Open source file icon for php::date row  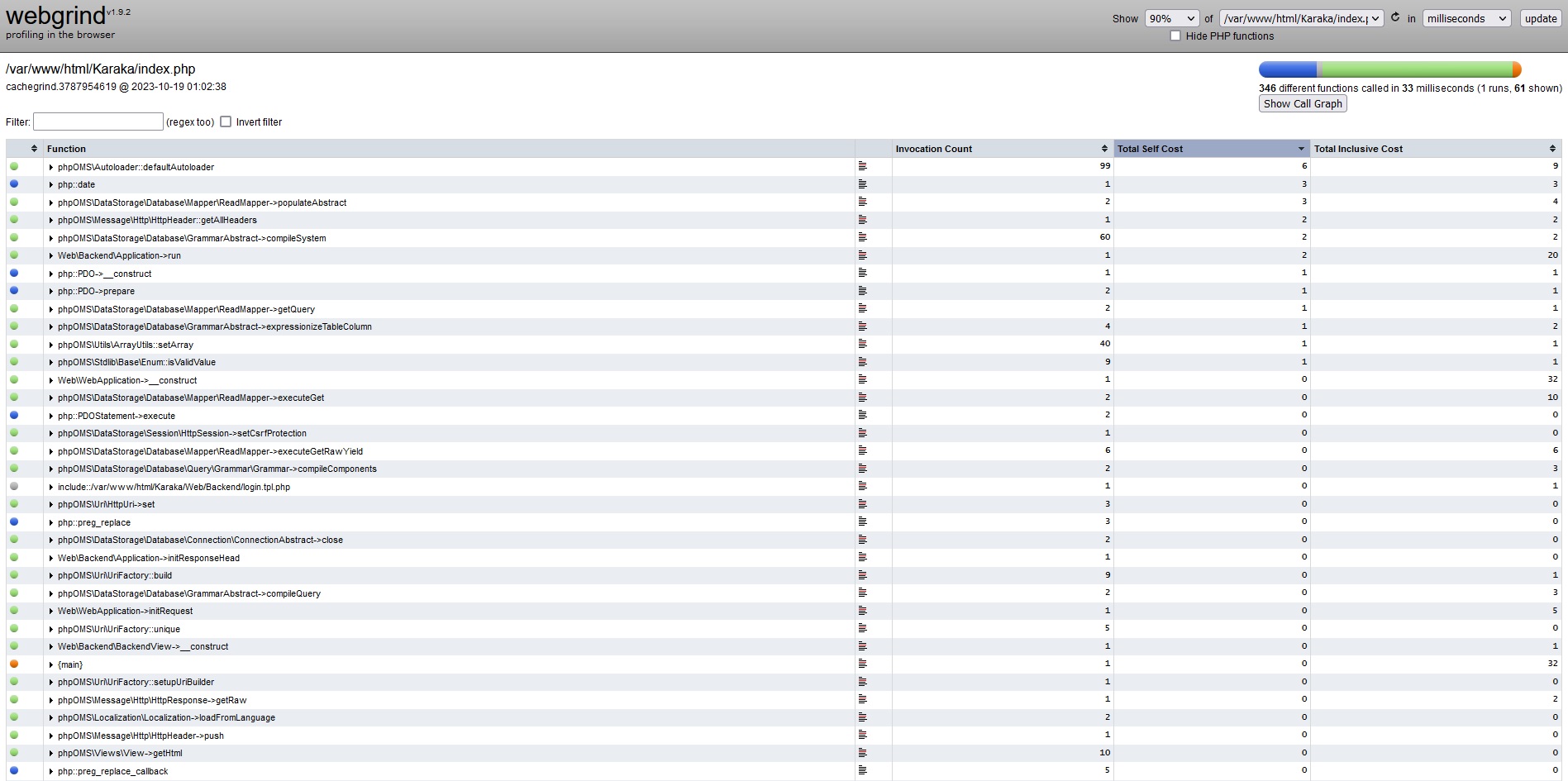(x=862, y=184)
